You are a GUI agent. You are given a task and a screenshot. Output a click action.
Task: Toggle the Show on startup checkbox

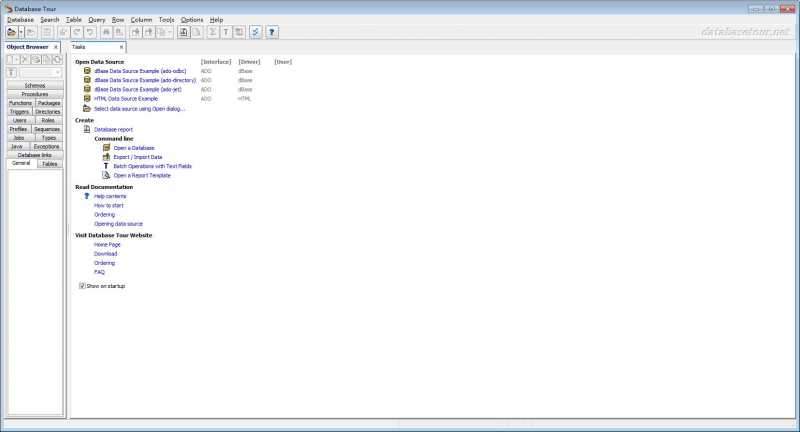click(x=82, y=286)
